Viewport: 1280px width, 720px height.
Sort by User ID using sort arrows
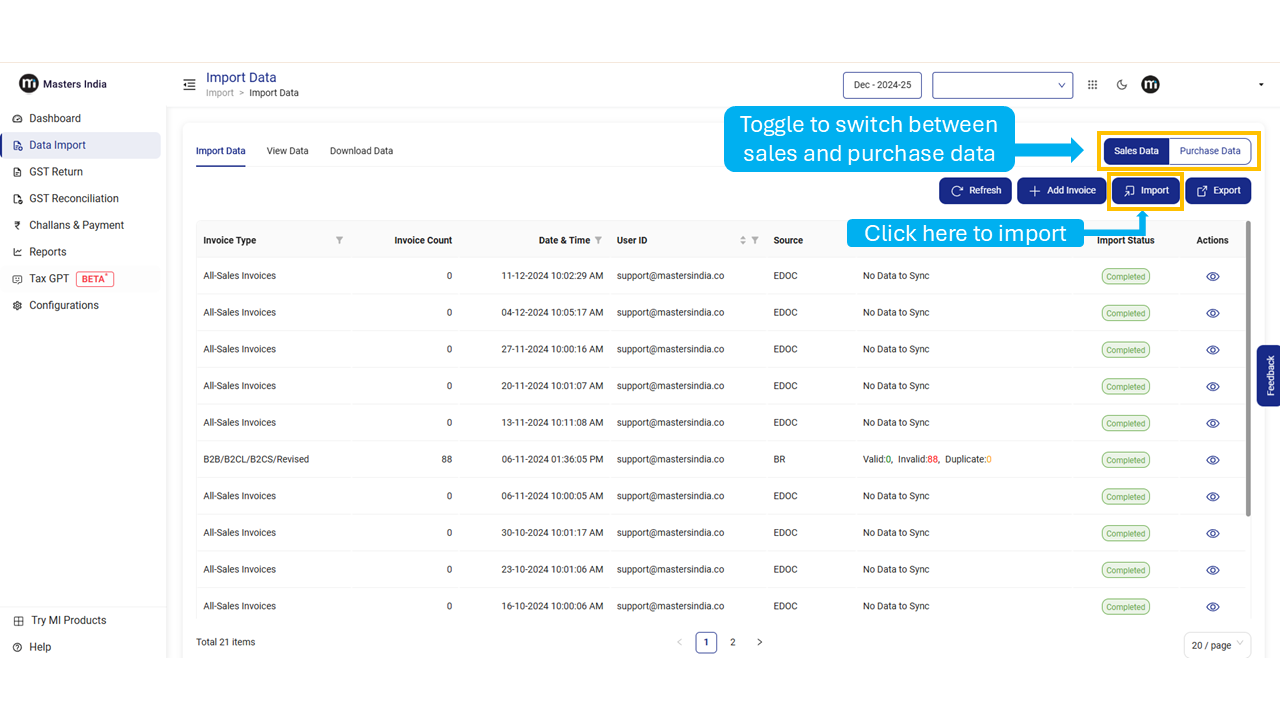(x=742, y=240)
